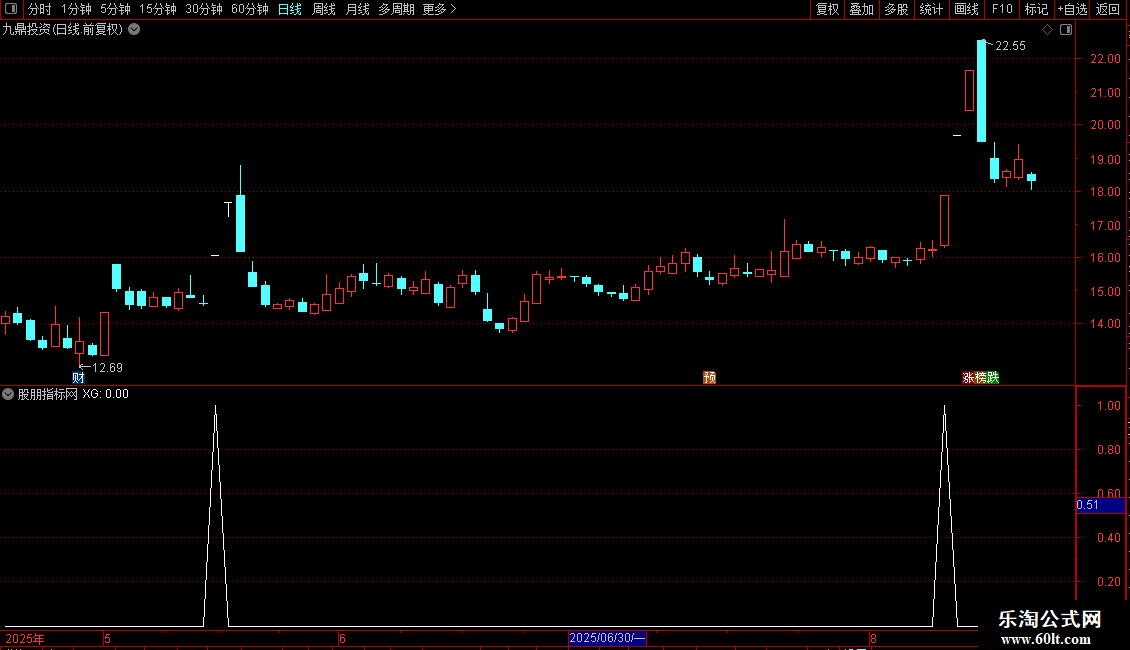Add stock via +自选 button
Image resolution: width=1130 pixels, height=650 pixels.
1072,9
